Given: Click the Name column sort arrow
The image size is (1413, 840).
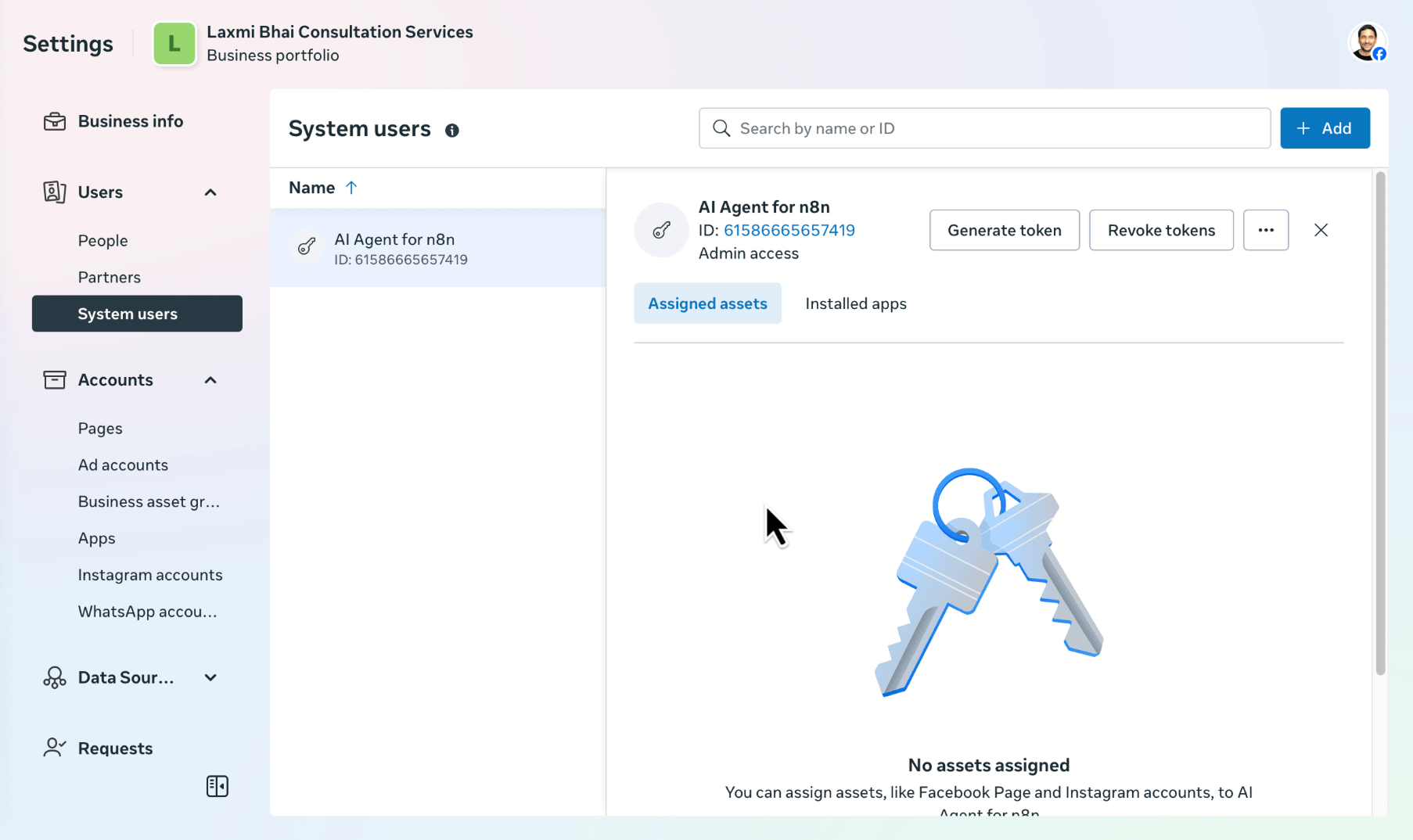Looking at the screenshot, I should [x=351, y=188].
